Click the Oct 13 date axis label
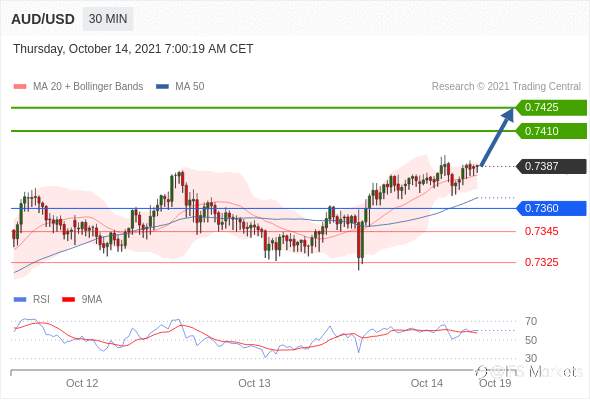The width and height of the screenshot is (590, 400). (254, 383)
